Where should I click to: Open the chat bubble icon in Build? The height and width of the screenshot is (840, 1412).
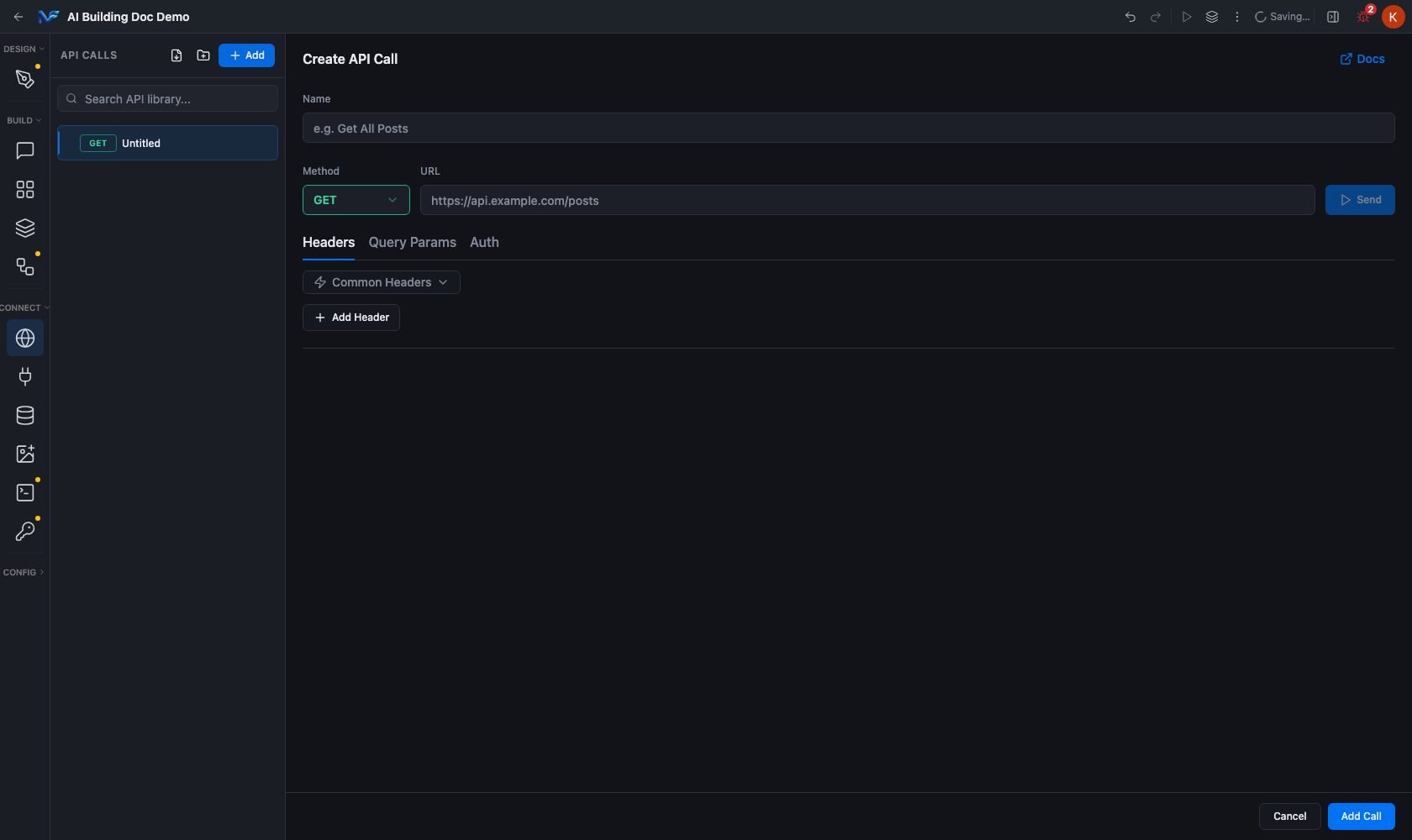(x=25, y=151)
